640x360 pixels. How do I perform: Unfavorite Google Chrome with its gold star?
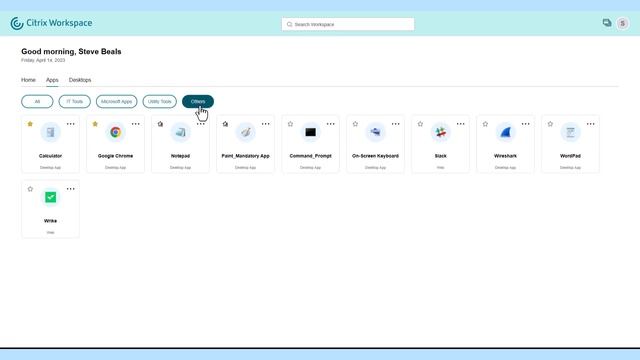95,124
